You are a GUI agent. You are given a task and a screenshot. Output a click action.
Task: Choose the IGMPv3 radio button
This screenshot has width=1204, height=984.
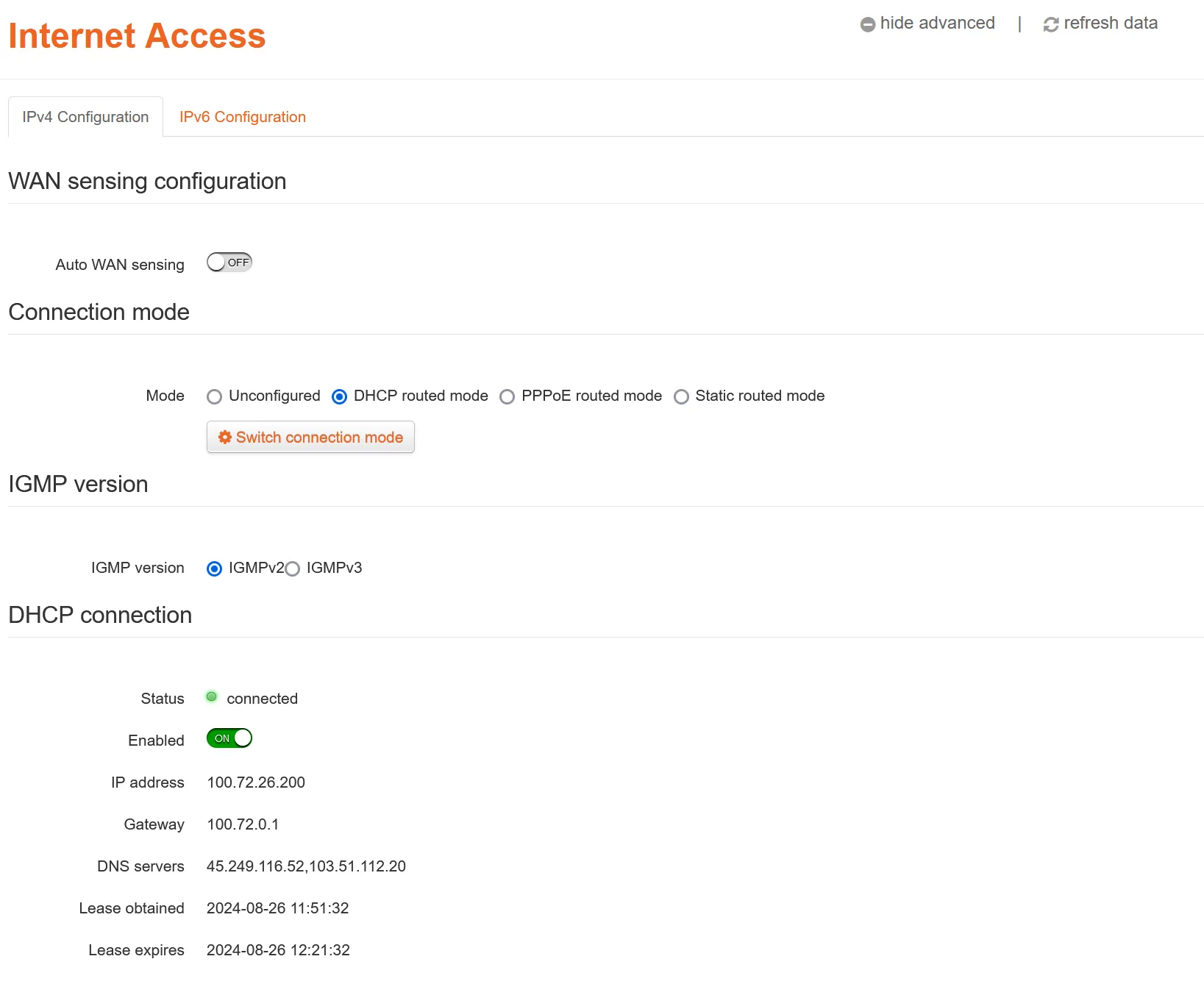point(293,569)
